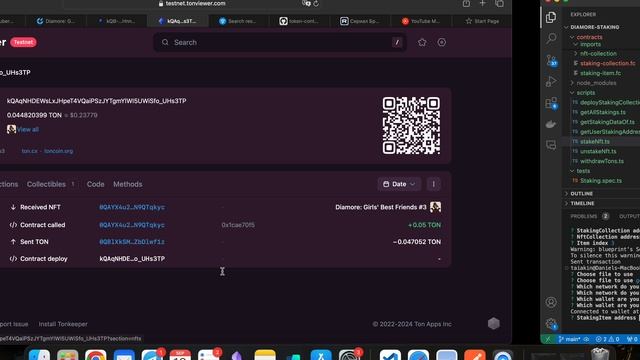Open Notes from the Dock
640x360 pixels.
265,355
